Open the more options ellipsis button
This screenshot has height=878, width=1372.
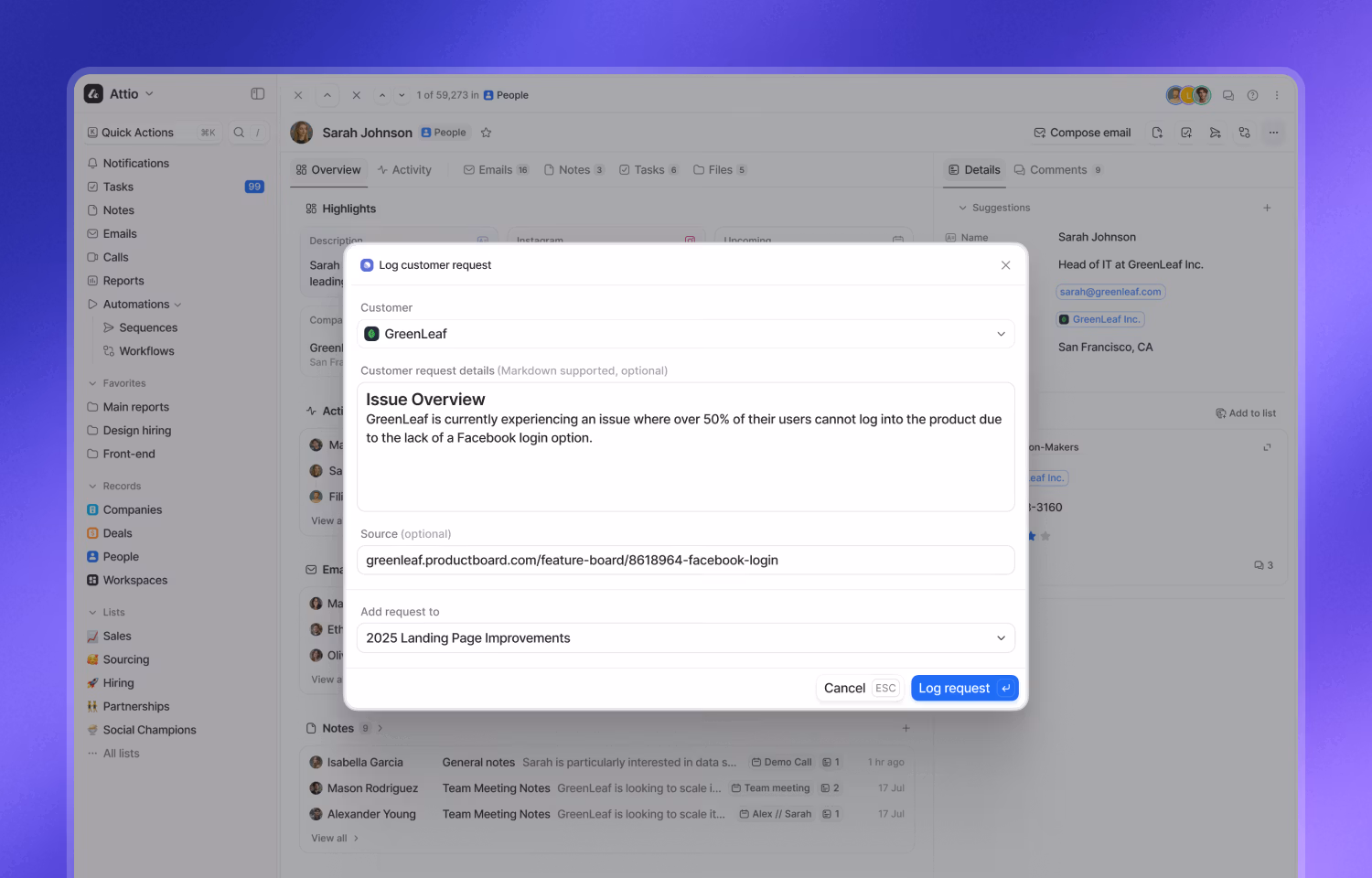coord(1273,133)
